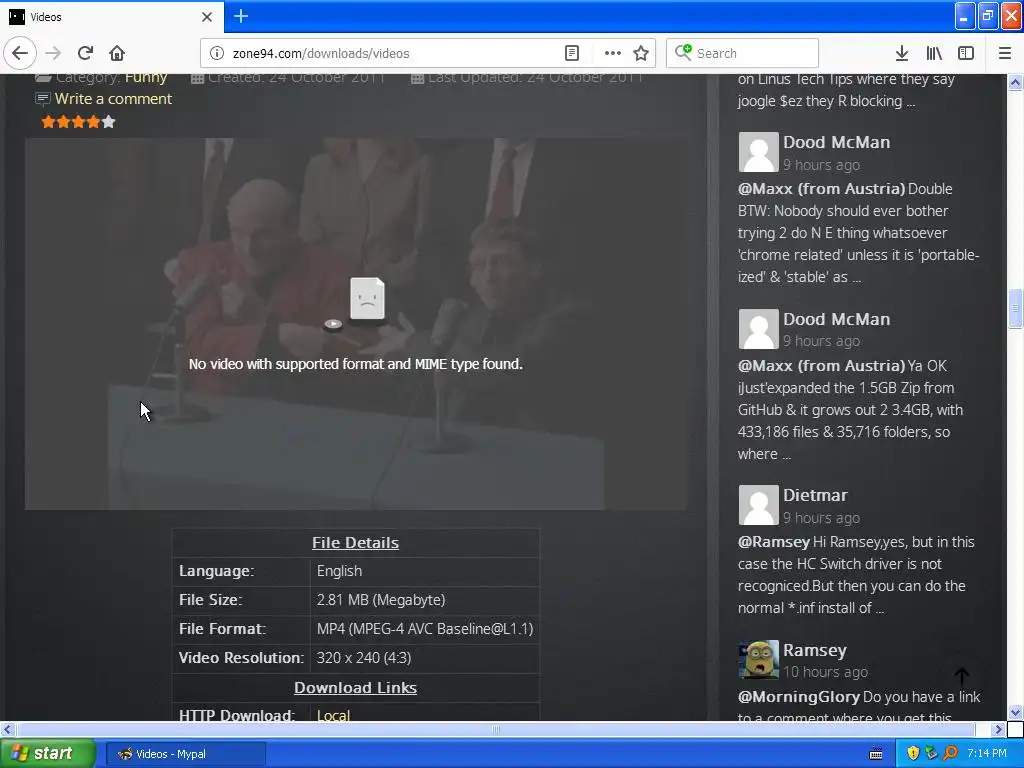Bookmark this page with the star

(x=641, y=53)
